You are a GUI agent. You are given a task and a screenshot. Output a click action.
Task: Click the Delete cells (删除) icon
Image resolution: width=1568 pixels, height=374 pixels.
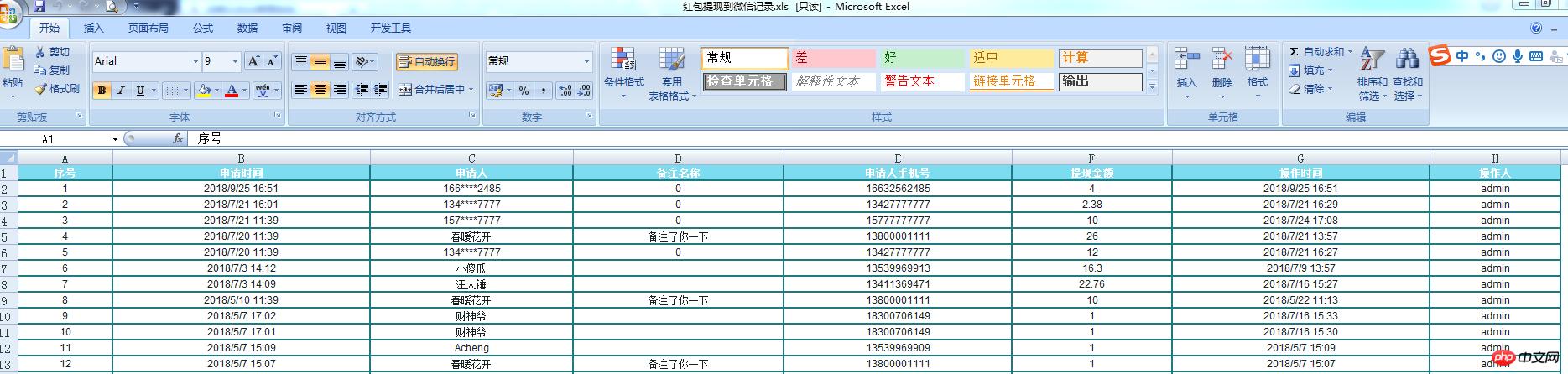coord(1222,60)
